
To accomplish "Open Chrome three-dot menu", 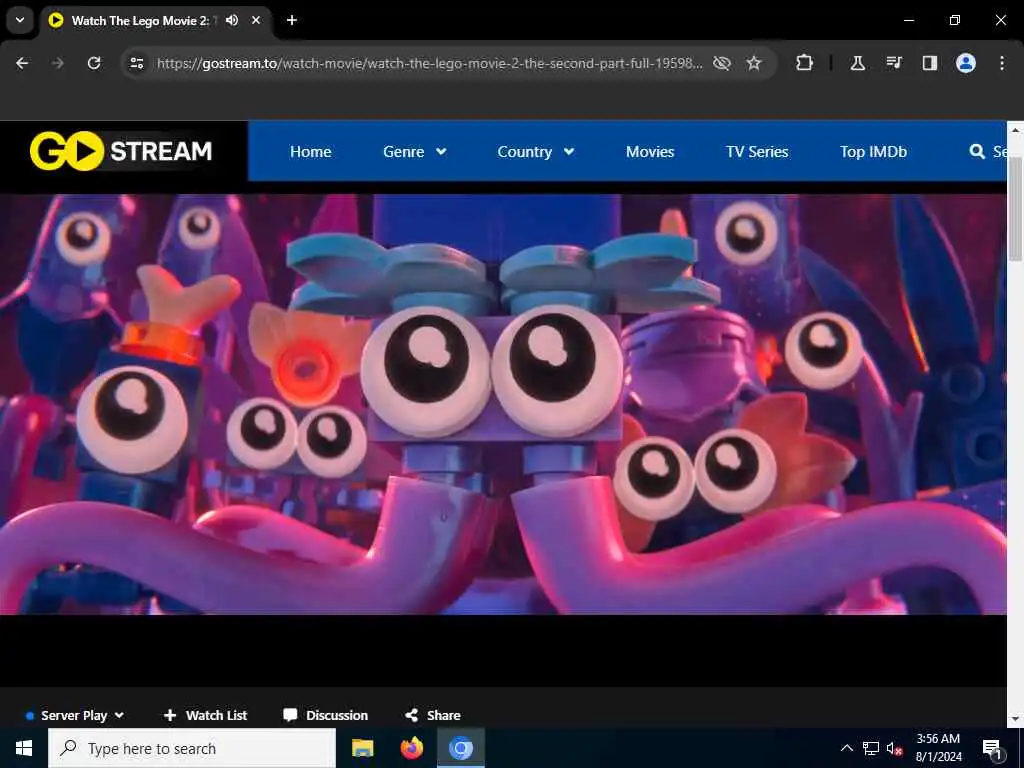I will point(1002,63).
